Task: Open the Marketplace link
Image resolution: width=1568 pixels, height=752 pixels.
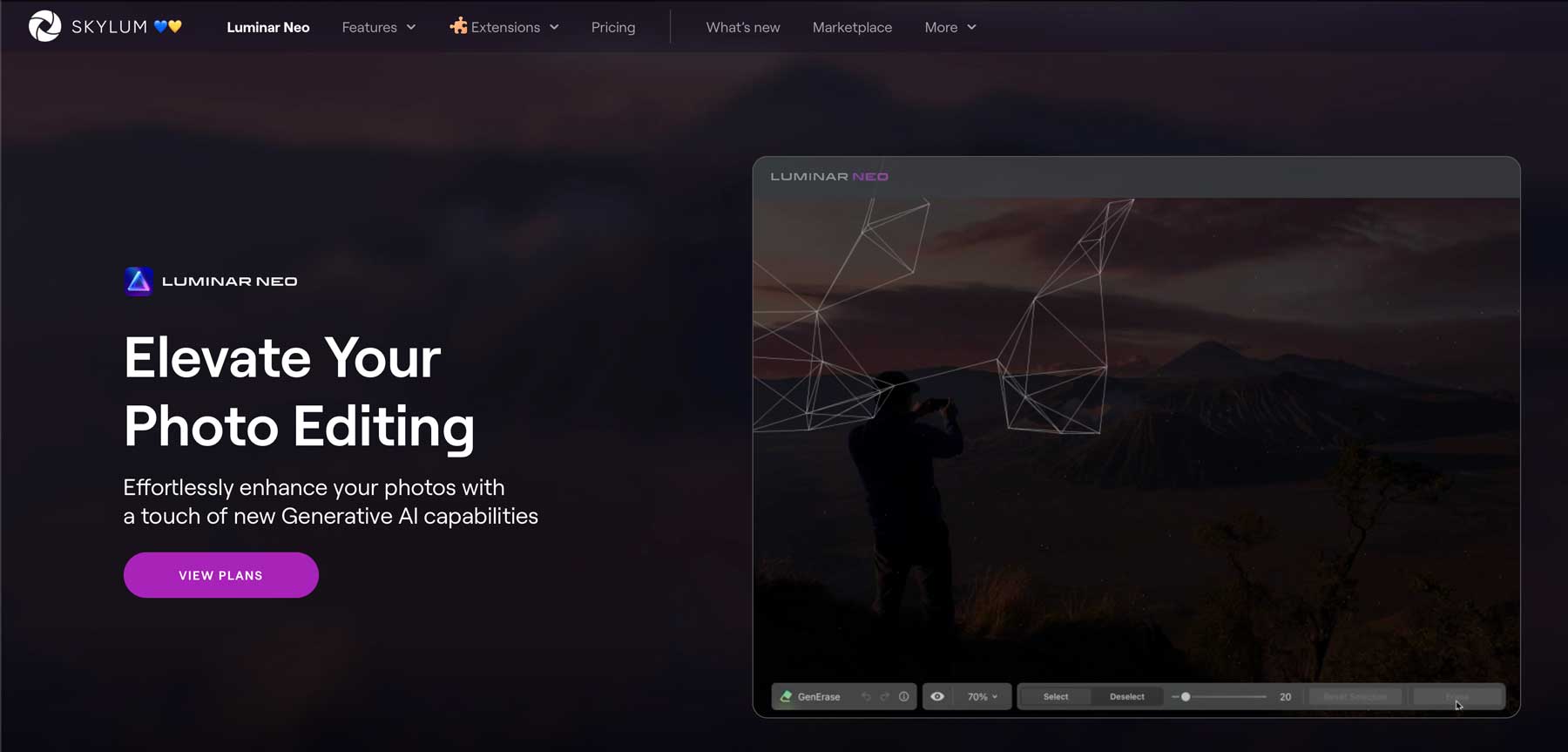Action: (851, 27)
